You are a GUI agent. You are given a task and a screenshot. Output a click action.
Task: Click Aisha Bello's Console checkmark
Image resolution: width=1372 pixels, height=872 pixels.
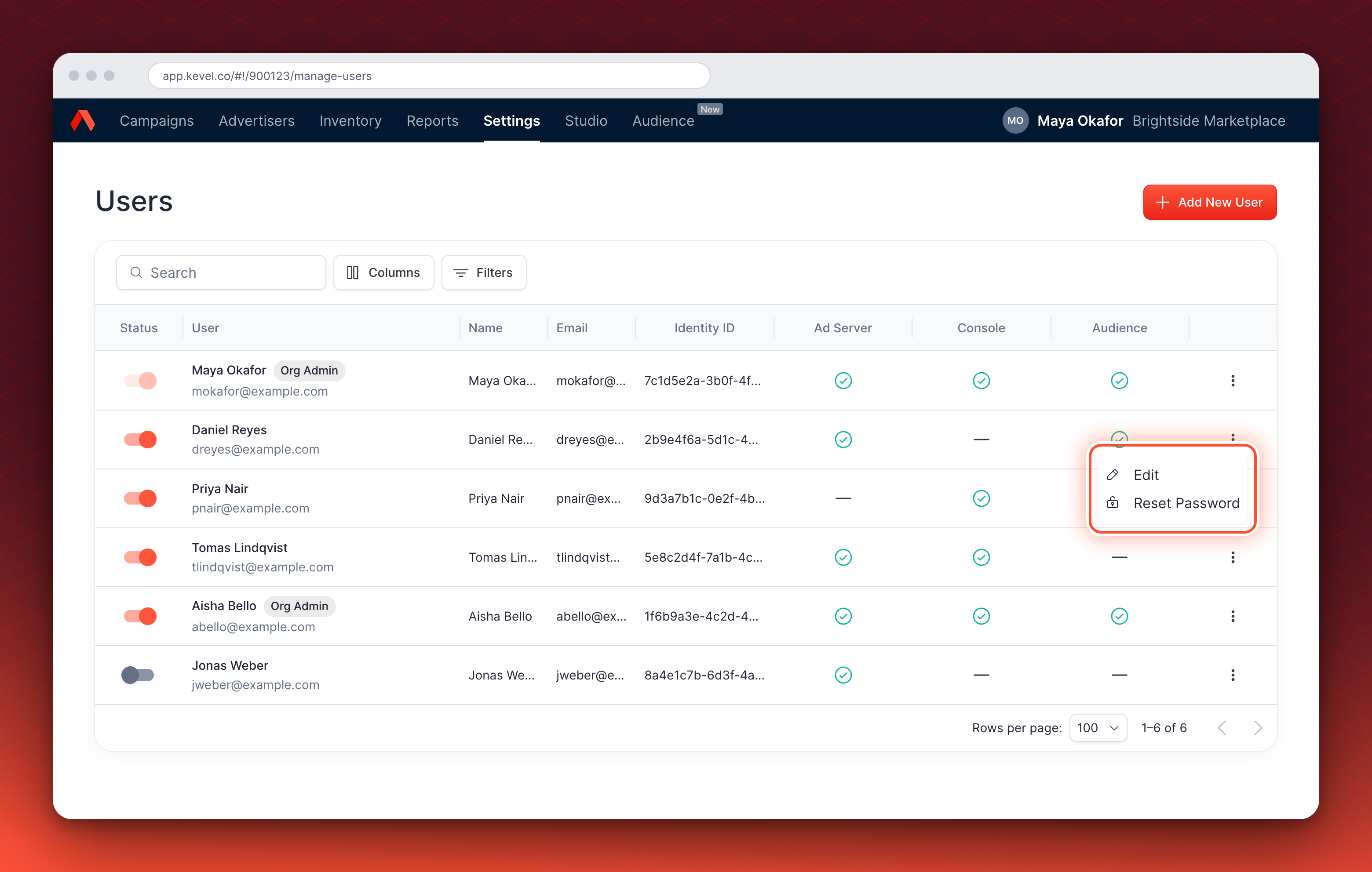981,616
